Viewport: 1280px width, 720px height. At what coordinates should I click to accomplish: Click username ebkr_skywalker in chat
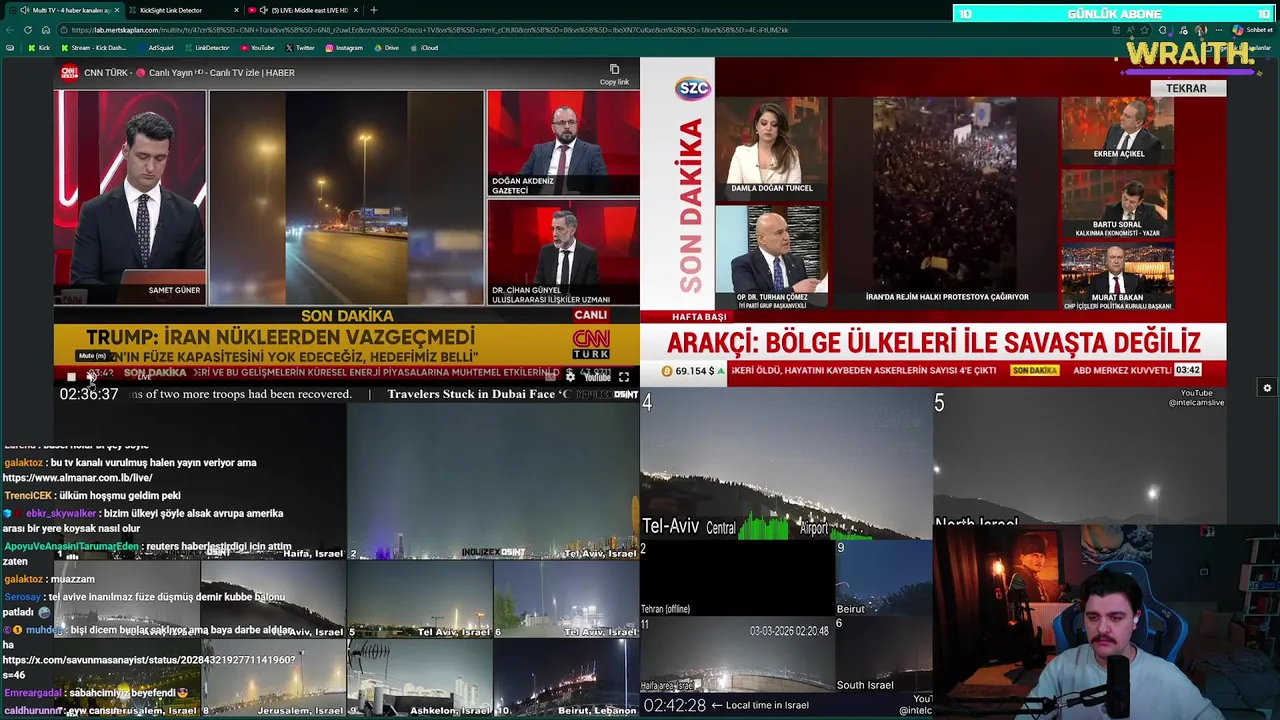coord(61,514)
